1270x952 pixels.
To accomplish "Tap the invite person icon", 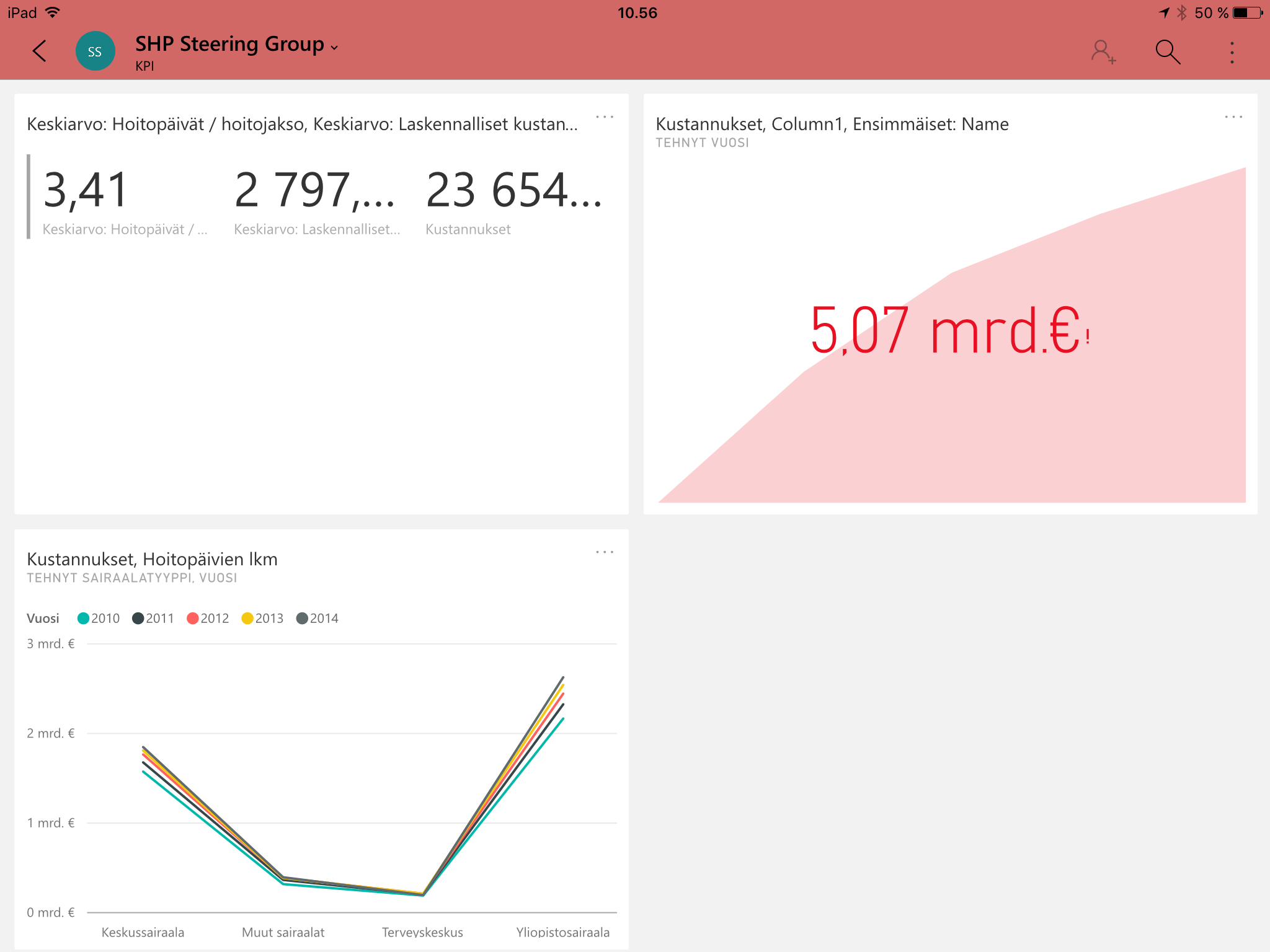I will pyautogui.click(x=1103, y=52).
